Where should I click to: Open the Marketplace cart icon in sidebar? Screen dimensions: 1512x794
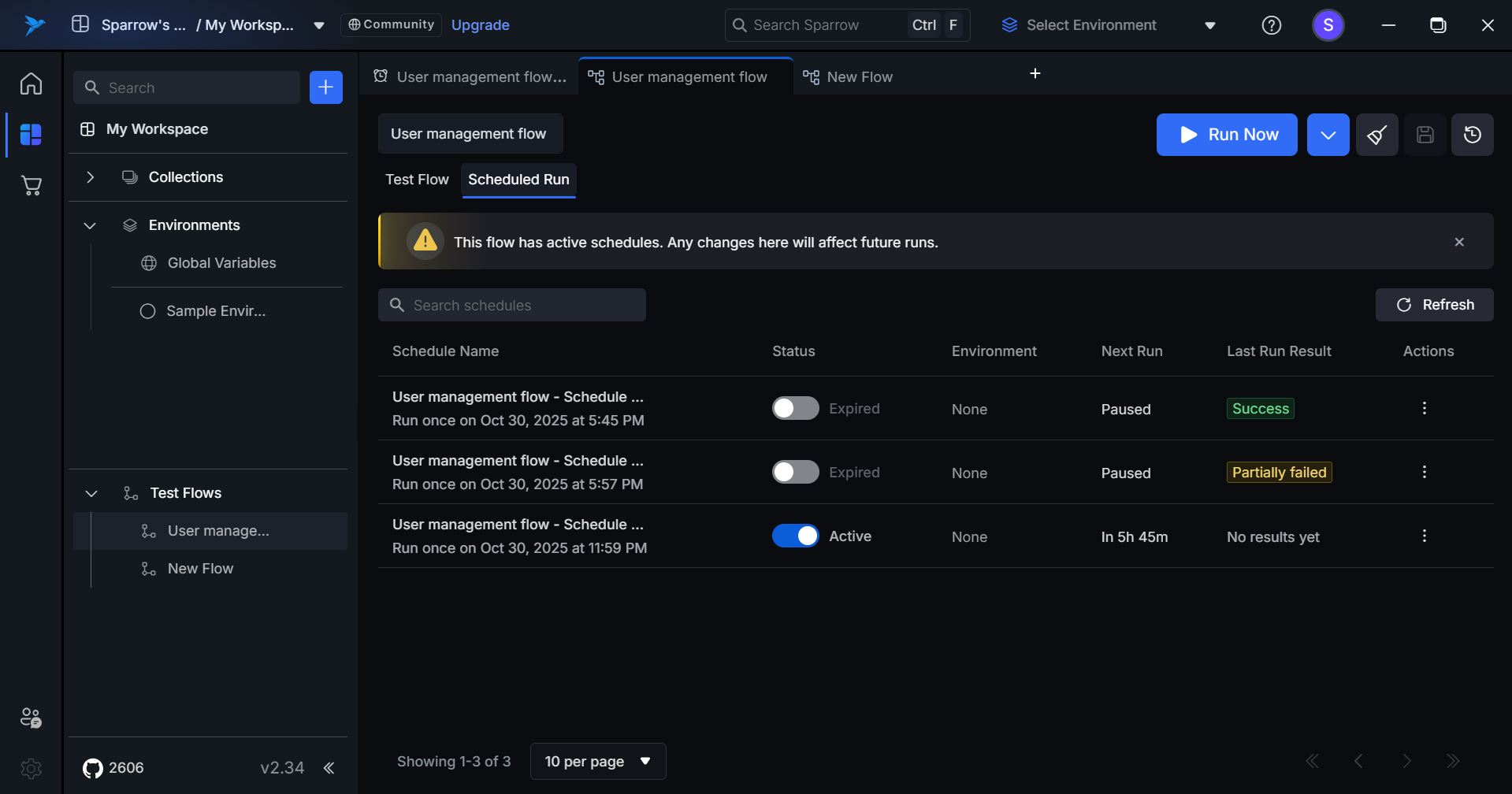[x=31, y=186]
